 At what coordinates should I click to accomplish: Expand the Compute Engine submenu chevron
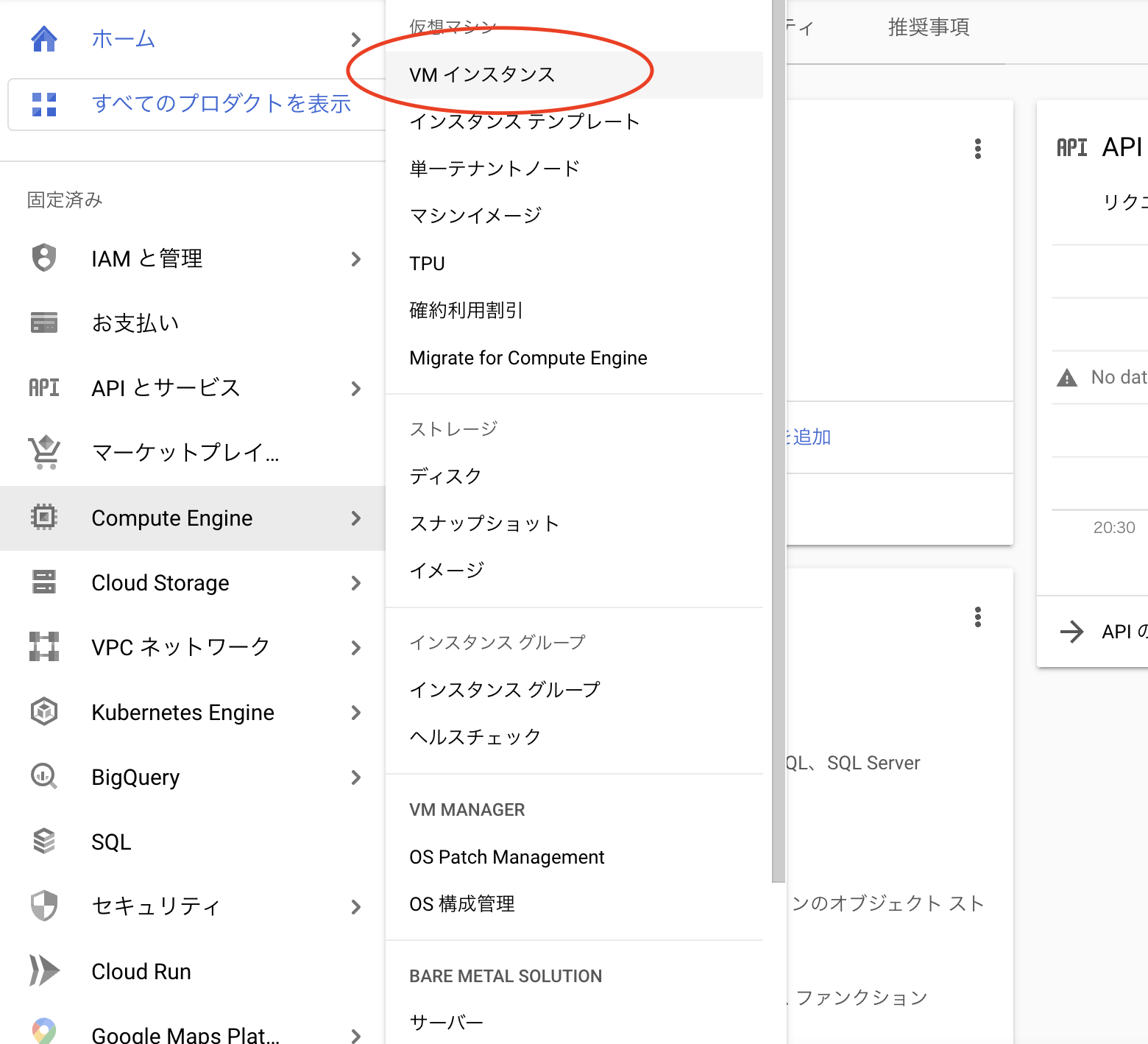coord(356,518)
